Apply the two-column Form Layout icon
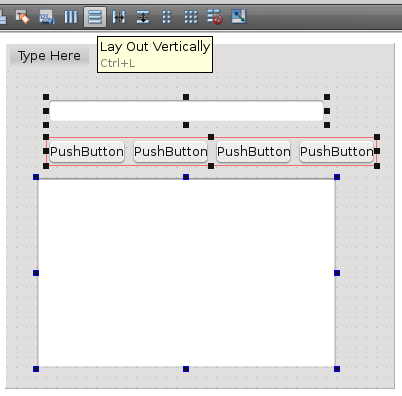 tap(167, 17)
